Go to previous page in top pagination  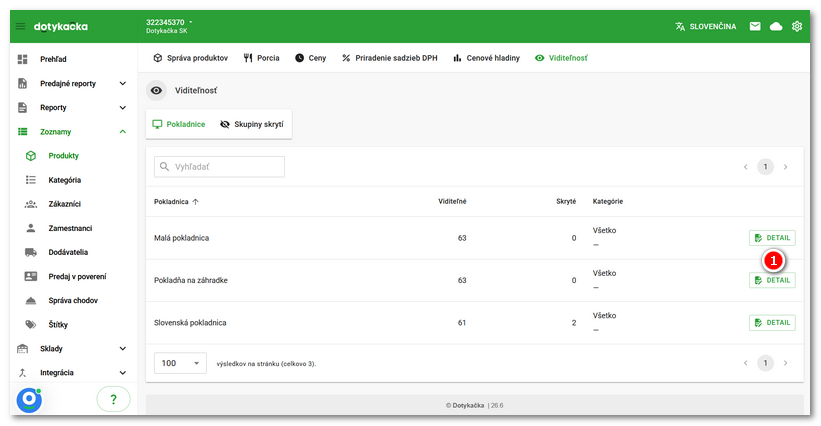746,167
